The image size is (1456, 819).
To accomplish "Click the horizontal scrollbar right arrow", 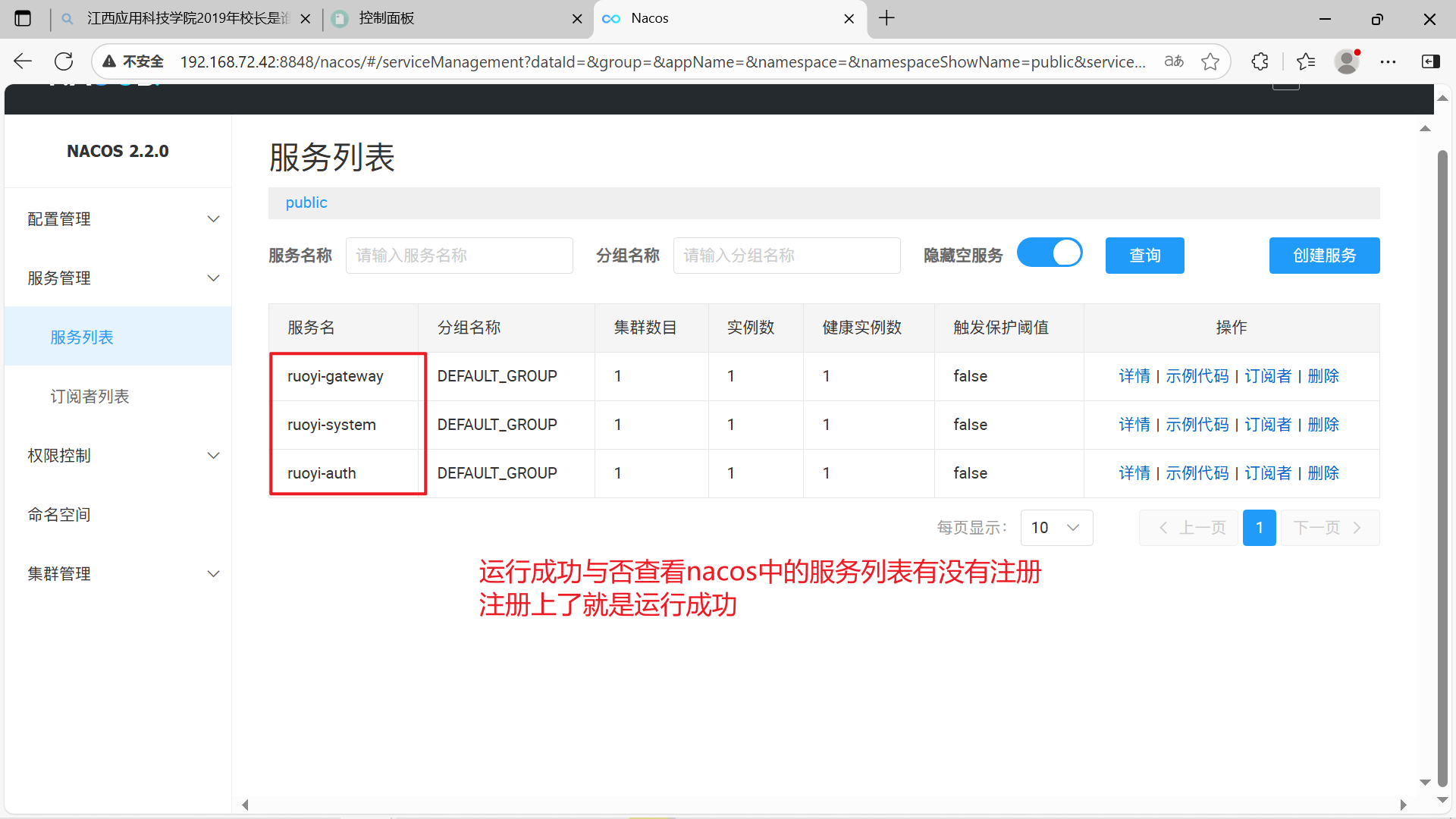I will tap(1403, 805).
